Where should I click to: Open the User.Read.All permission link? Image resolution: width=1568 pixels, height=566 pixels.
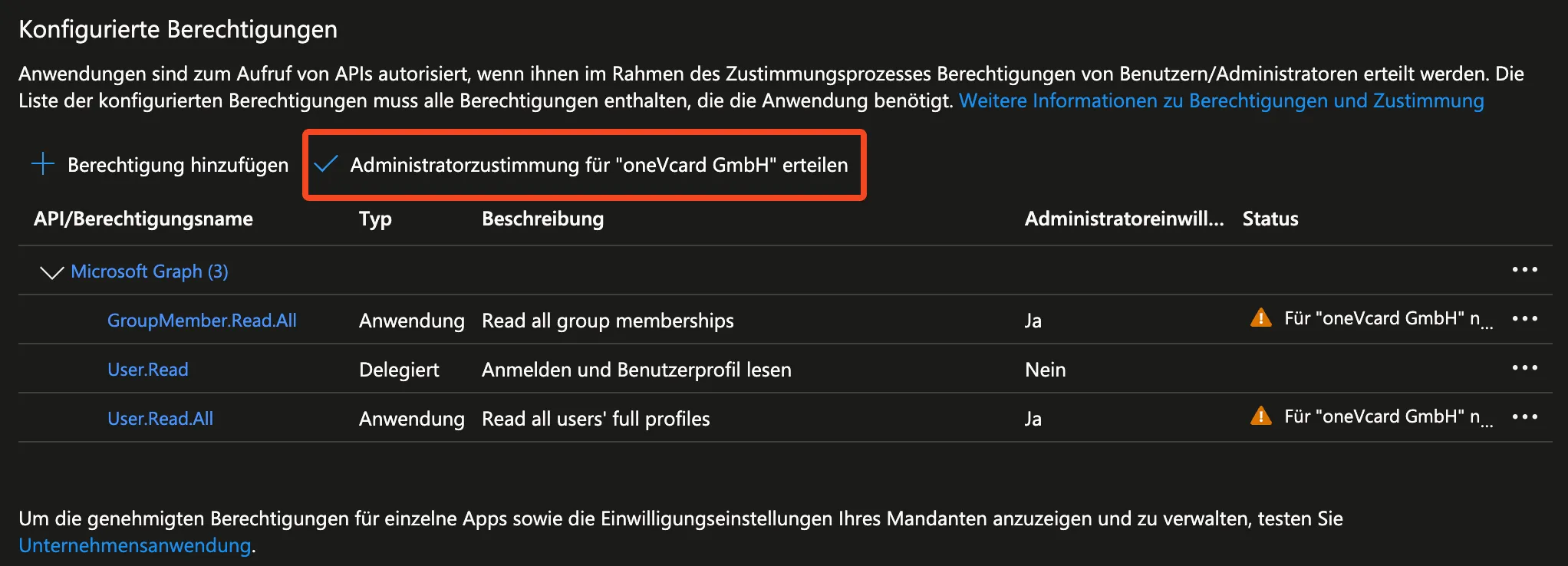[160, 419]
